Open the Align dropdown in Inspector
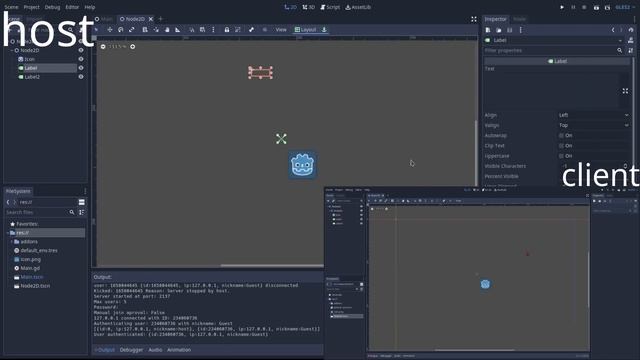 (593, 115)
